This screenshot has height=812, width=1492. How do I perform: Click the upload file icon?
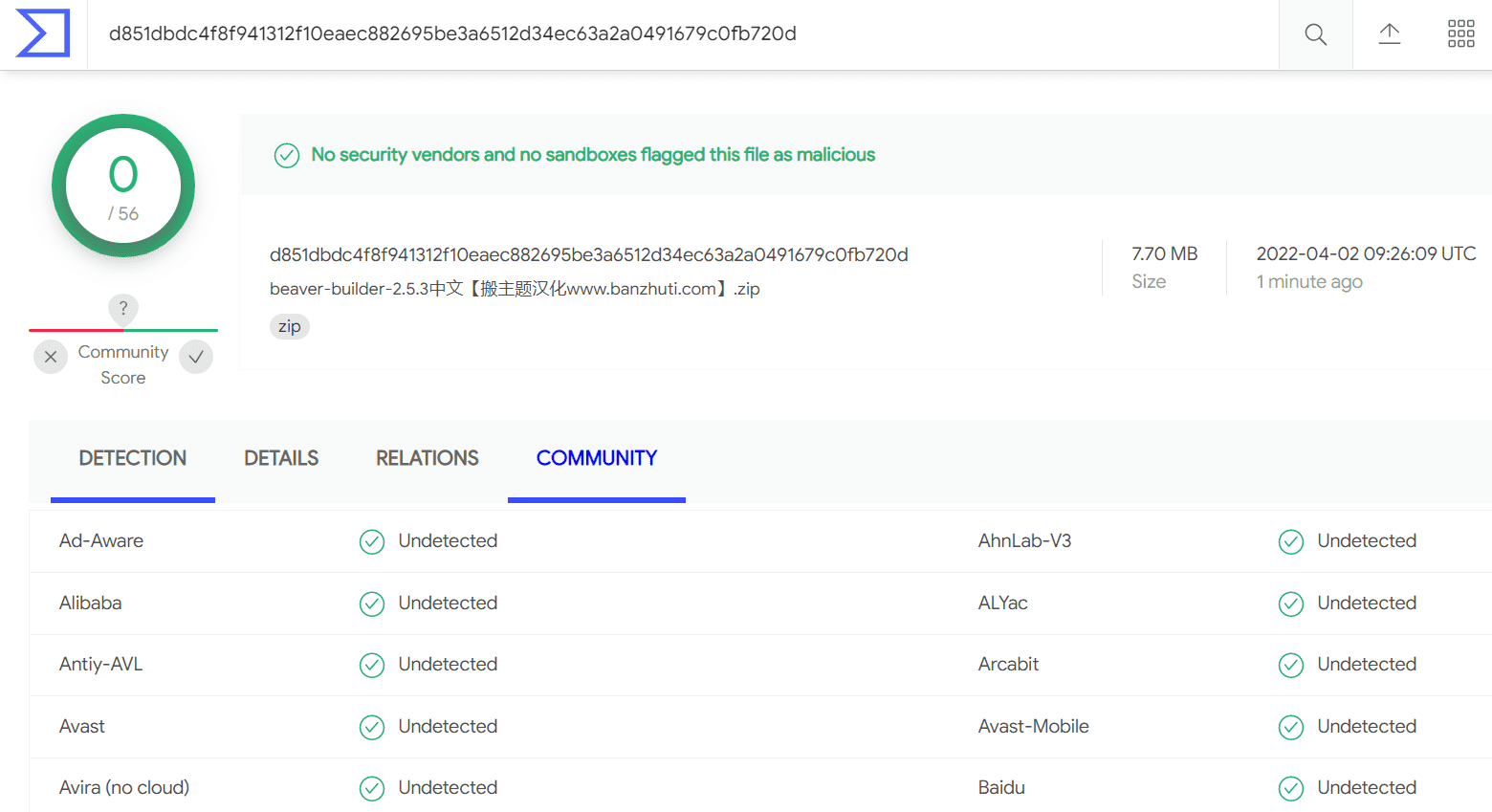click(x=1390, y=34)
